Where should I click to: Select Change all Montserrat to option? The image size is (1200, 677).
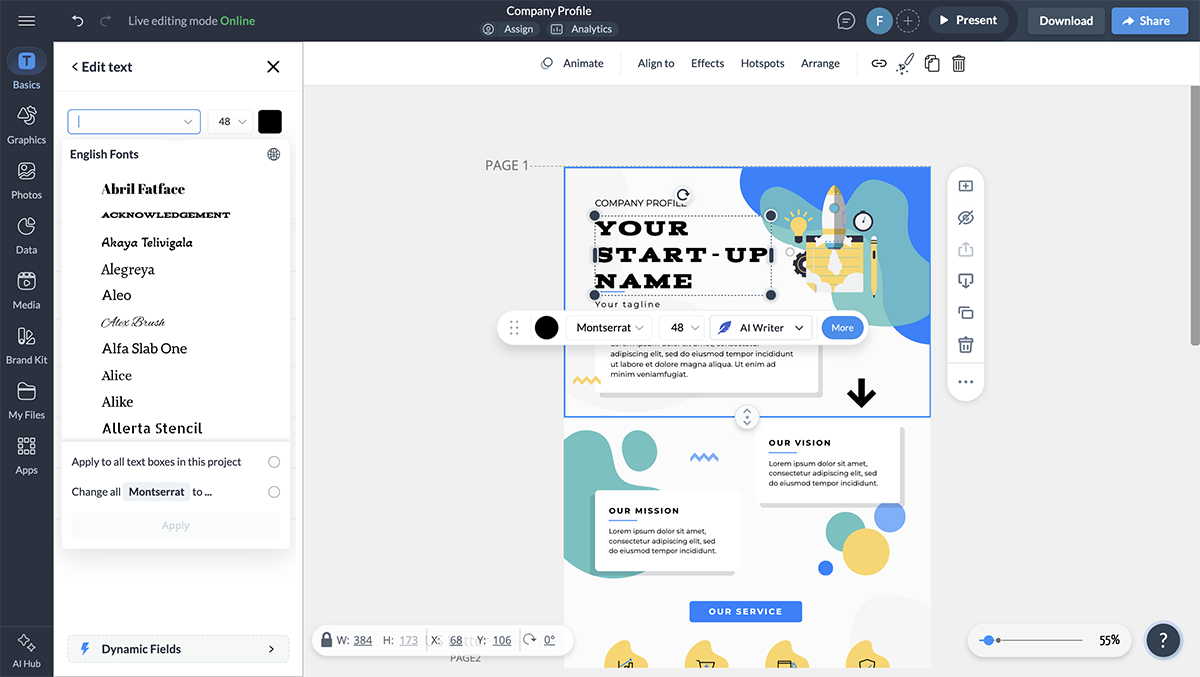pos(274,492)
